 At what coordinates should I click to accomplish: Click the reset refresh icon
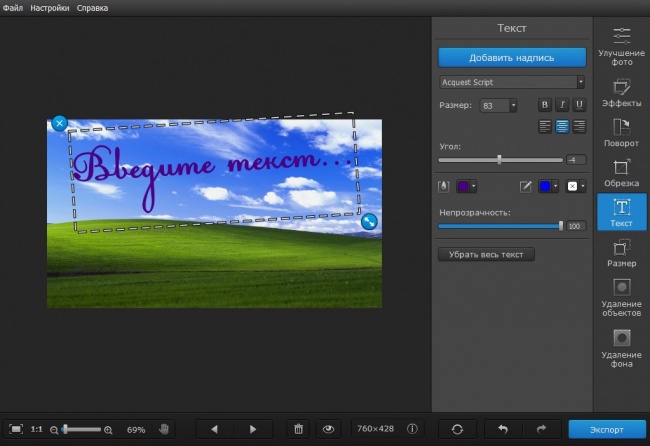457,429
